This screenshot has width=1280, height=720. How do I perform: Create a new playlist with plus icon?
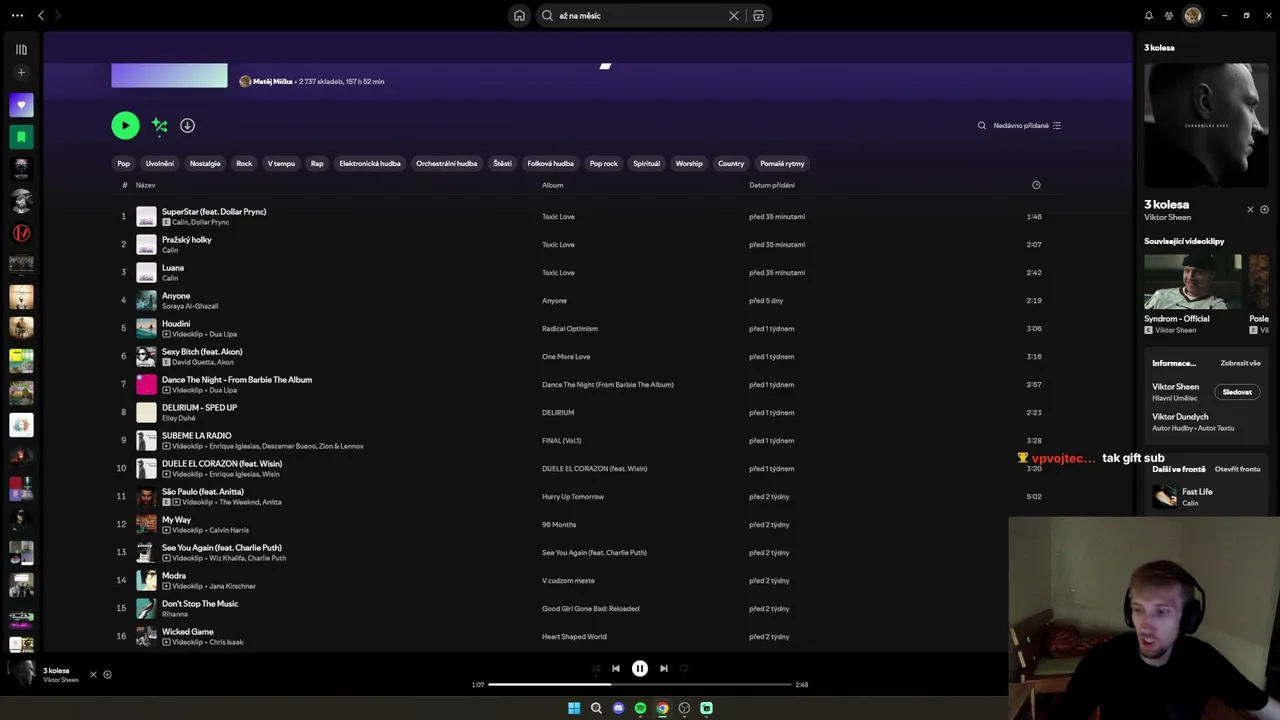(x=21, y=73)
